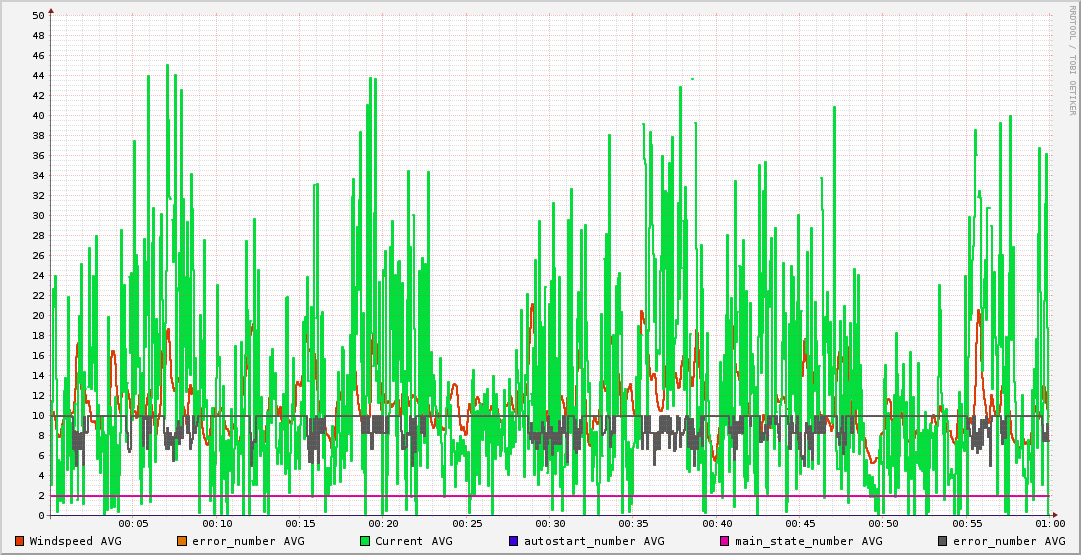Click the gray error_number legend swatch
1081x555 pixels.
tap(942, 541)
